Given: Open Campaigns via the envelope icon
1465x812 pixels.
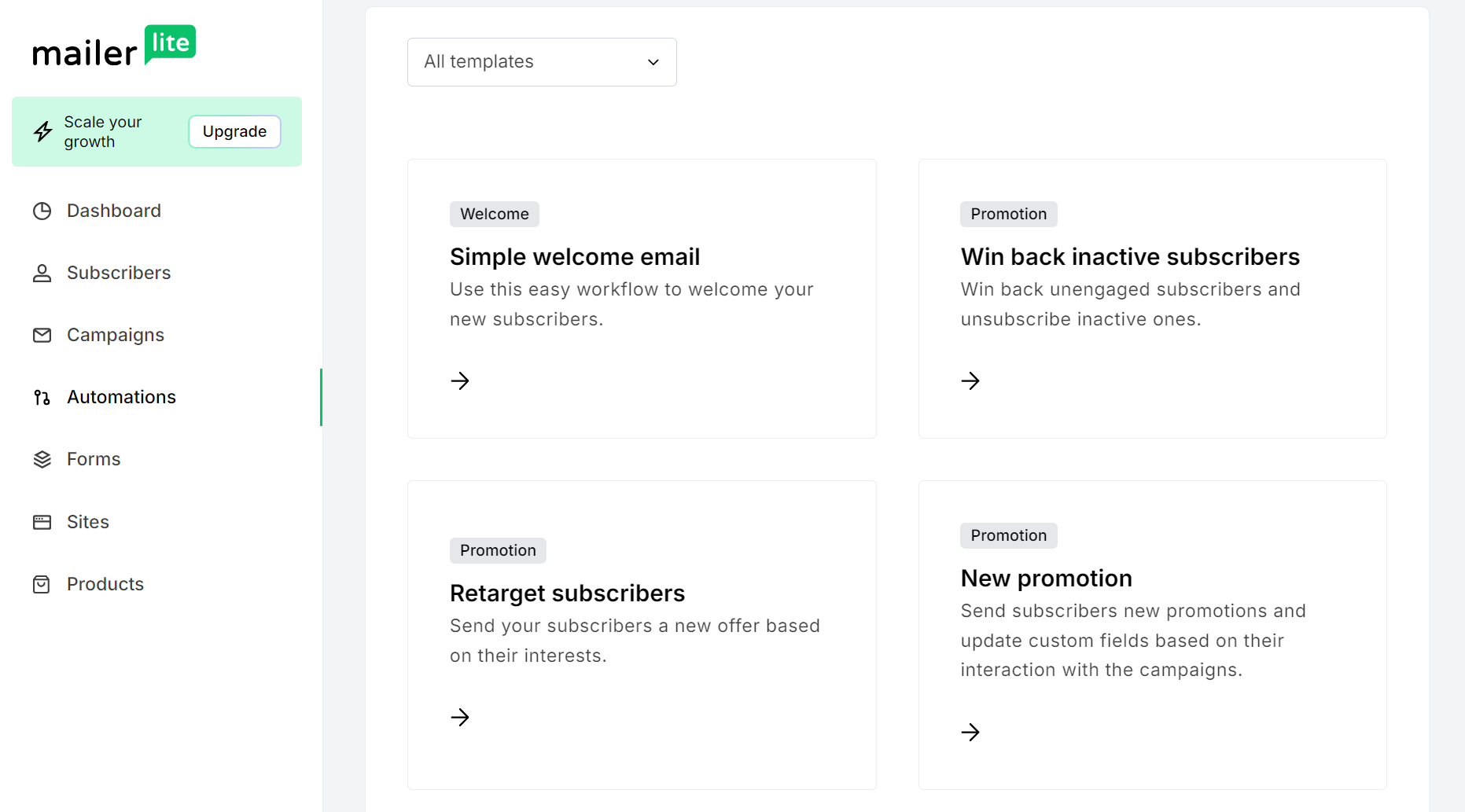Looking at the screenshot, I should click(42, 335).
